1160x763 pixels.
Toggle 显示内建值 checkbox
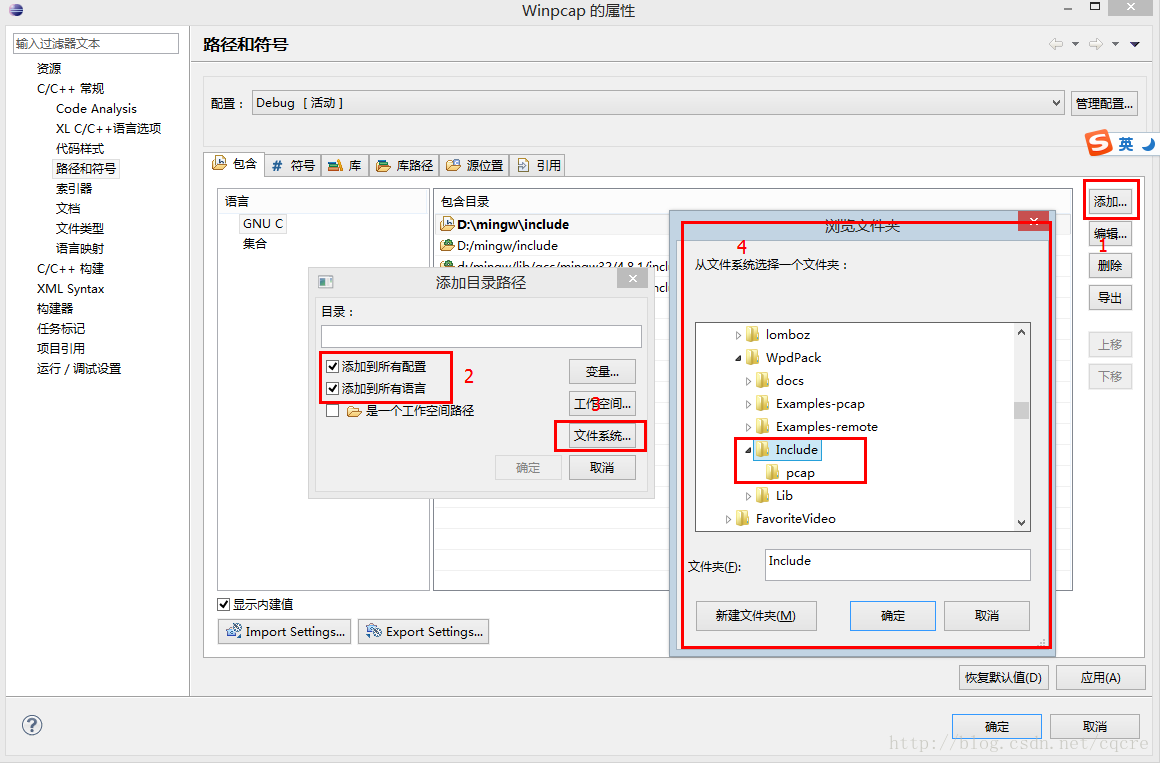[223, 605]
